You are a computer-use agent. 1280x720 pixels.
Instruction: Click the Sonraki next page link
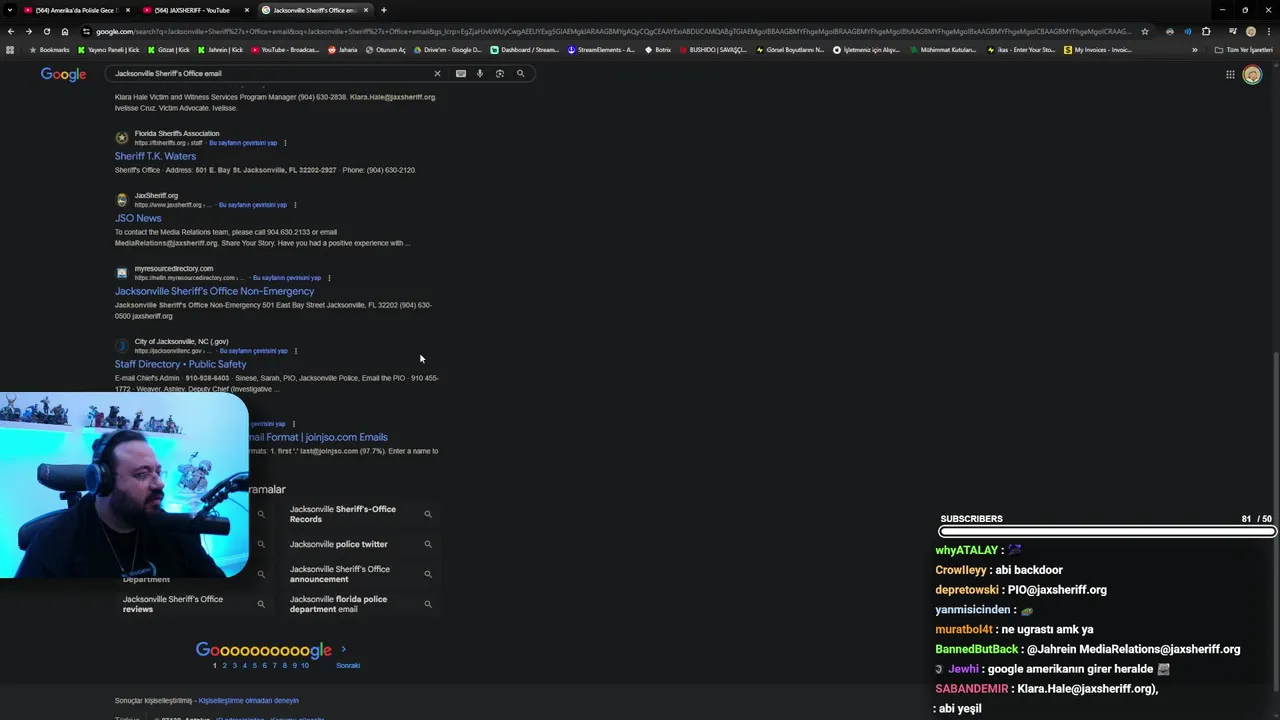click(x=348, y=665)
